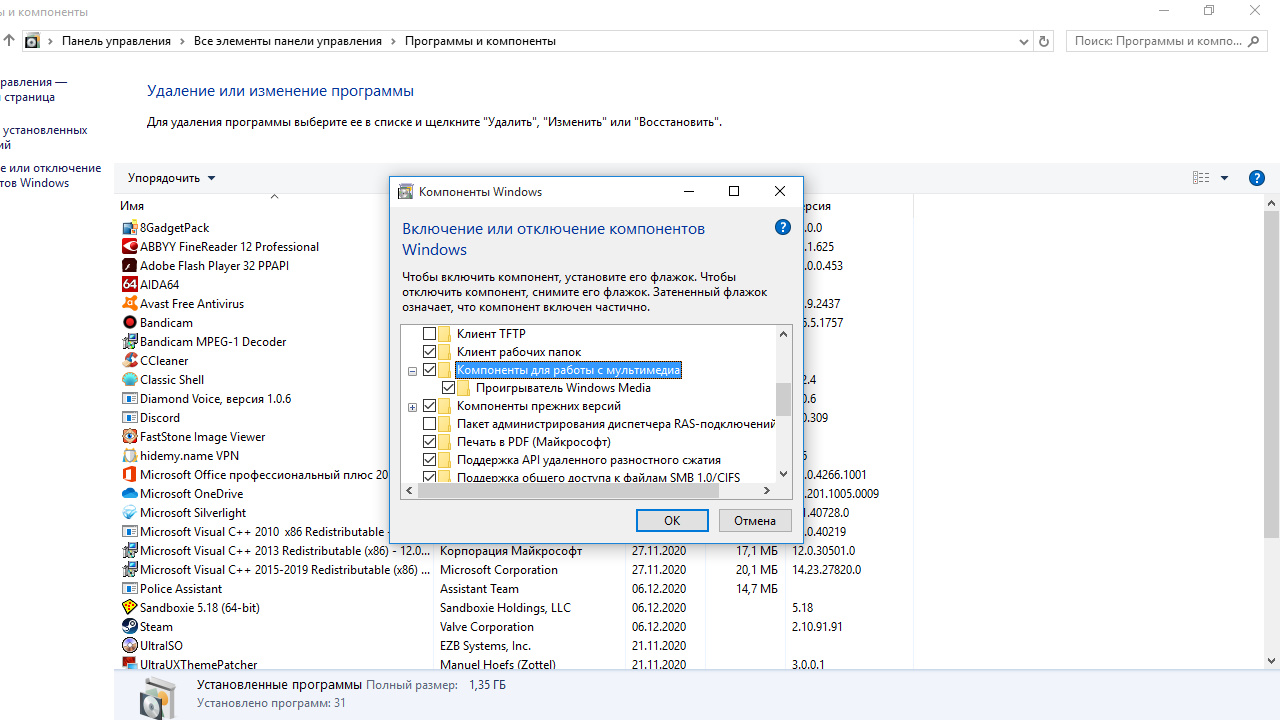Image resolution: width=1280 pixels, height=720 pixels.
Task: Expand Панель управления breadcrumb arrow
Action: coord(182,41)
